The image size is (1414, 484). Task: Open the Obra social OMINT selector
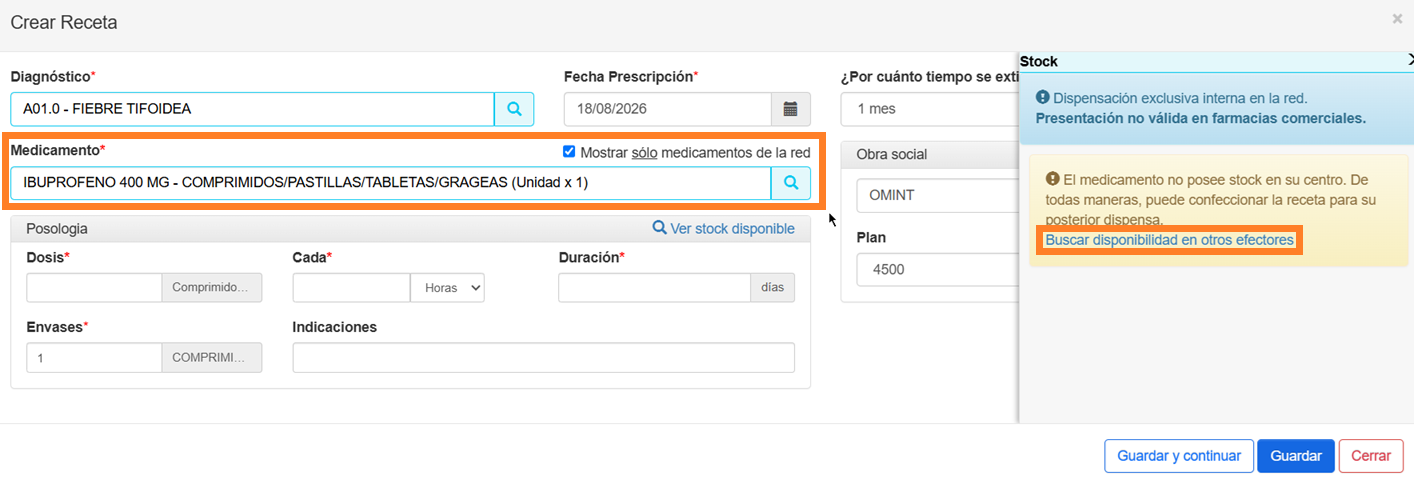937,195
